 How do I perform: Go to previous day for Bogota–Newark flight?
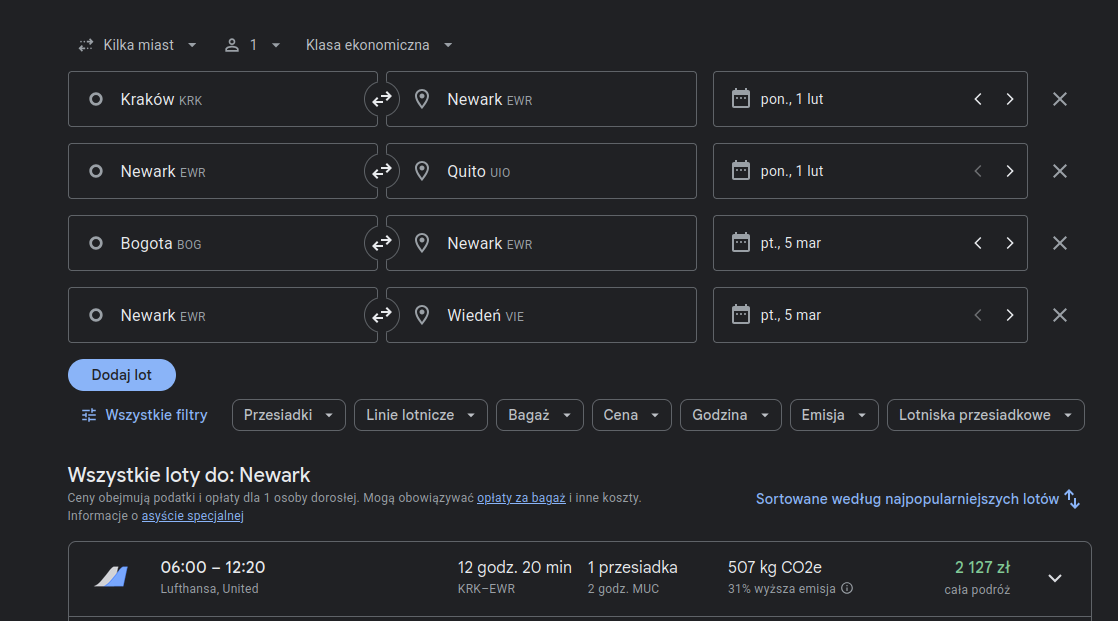978,243
